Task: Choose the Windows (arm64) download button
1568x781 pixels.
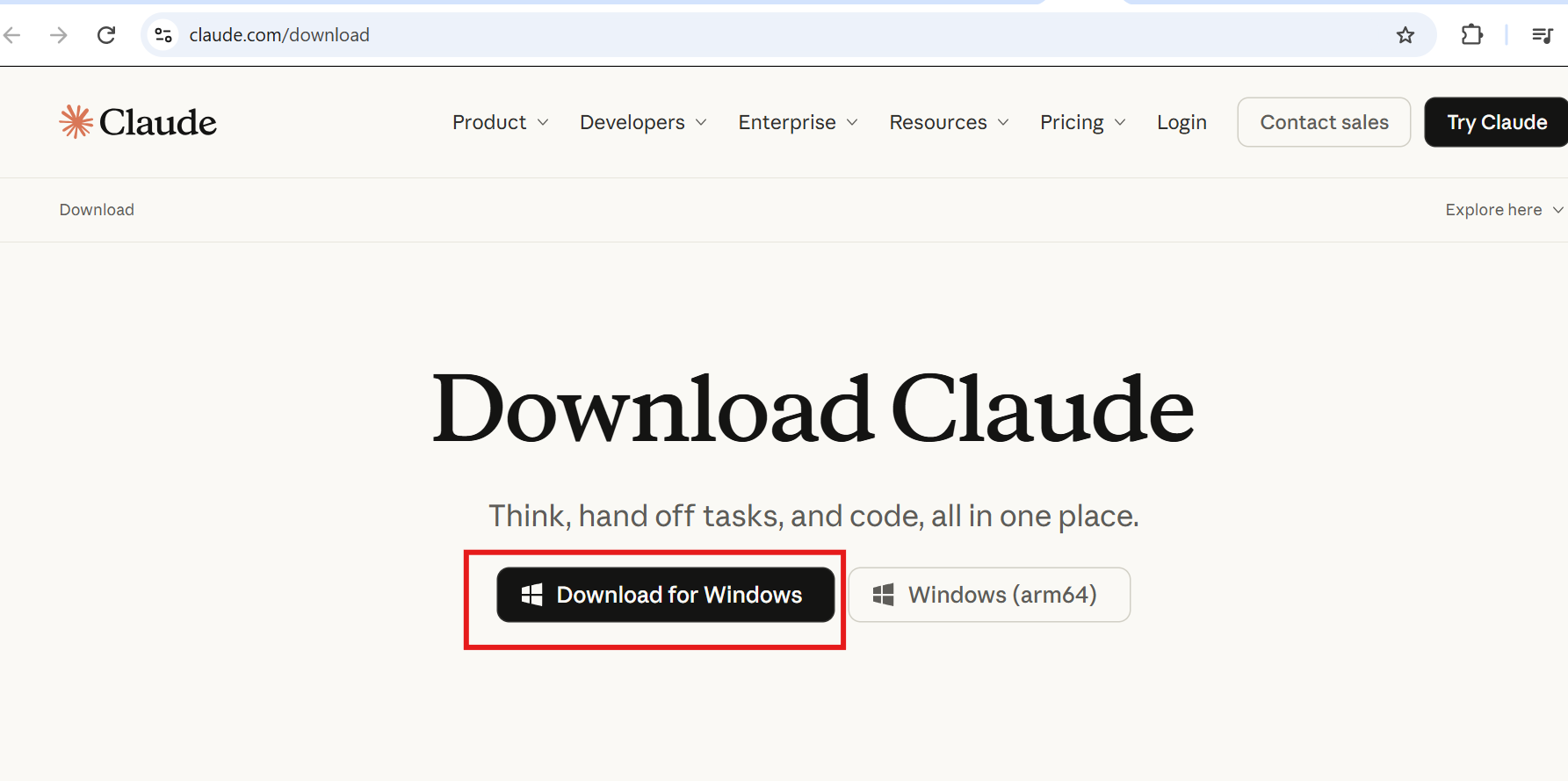Action: pyautogui.click(x=989, y=595)
